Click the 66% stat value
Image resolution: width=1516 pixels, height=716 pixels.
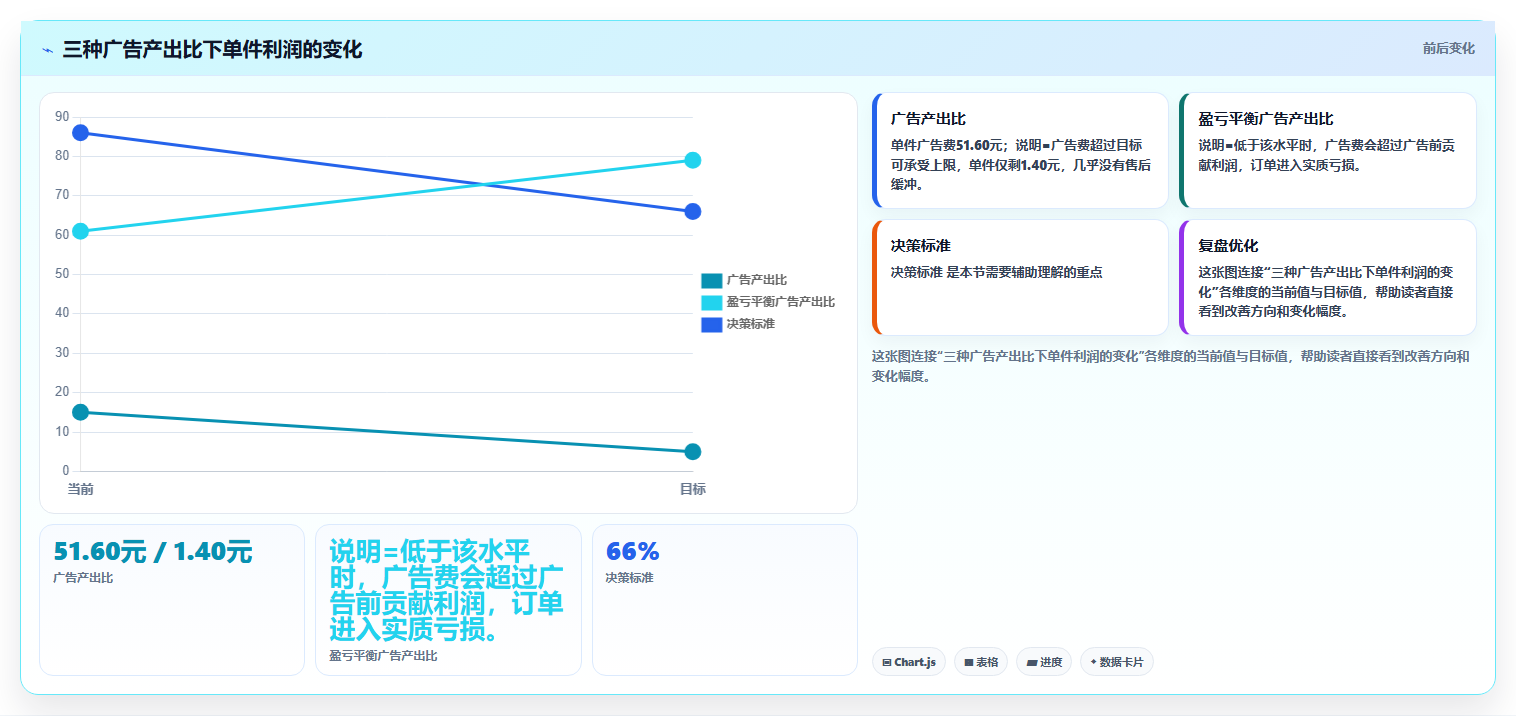(x=633, y=552)
